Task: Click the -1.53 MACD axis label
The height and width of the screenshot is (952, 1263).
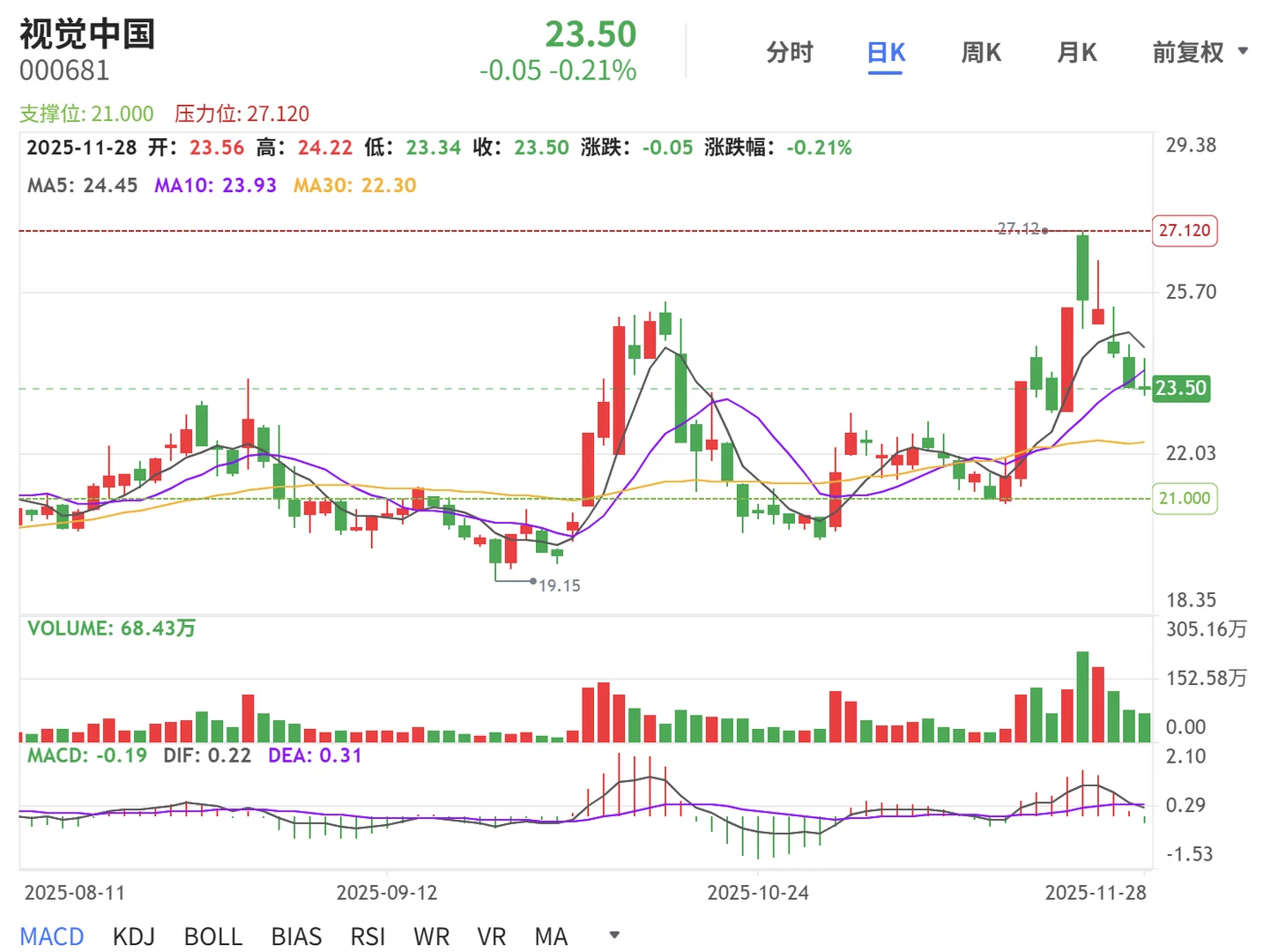Action: 1189,854
